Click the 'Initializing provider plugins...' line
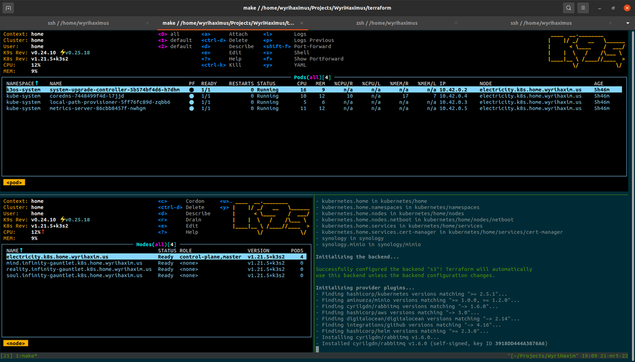The height and width of the screenshot is (362, 635). coord(365,287)
